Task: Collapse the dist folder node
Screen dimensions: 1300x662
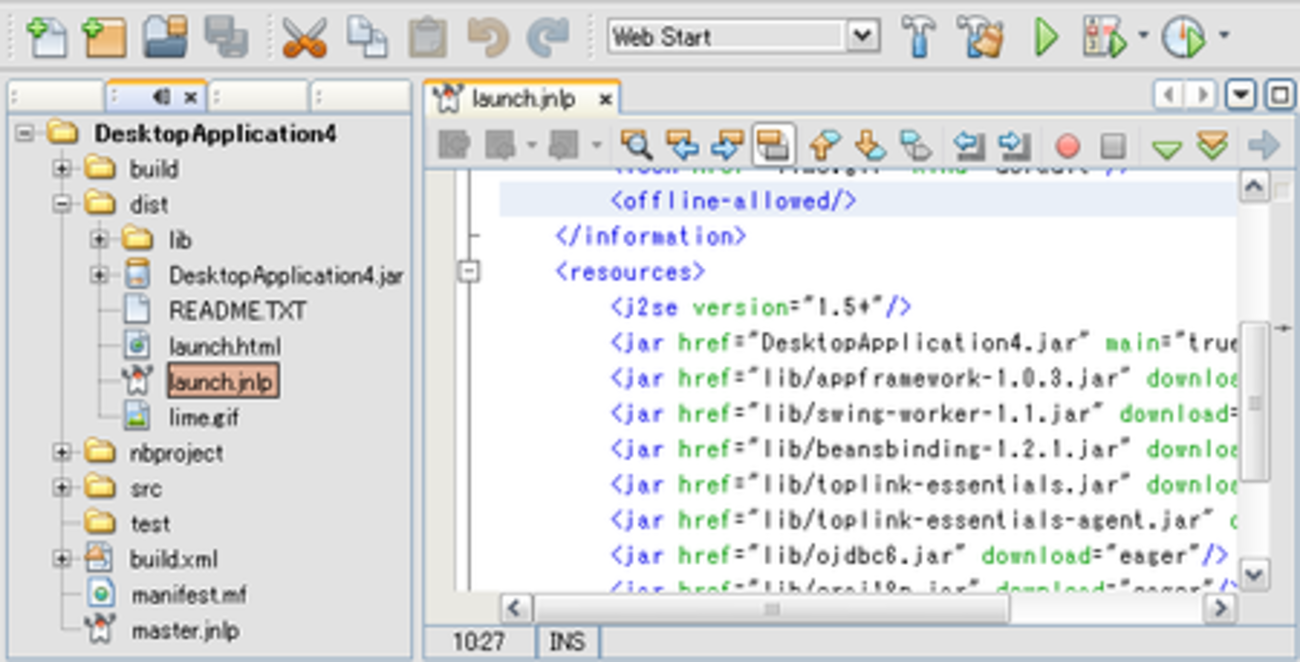Action: (x=62, y=204)
